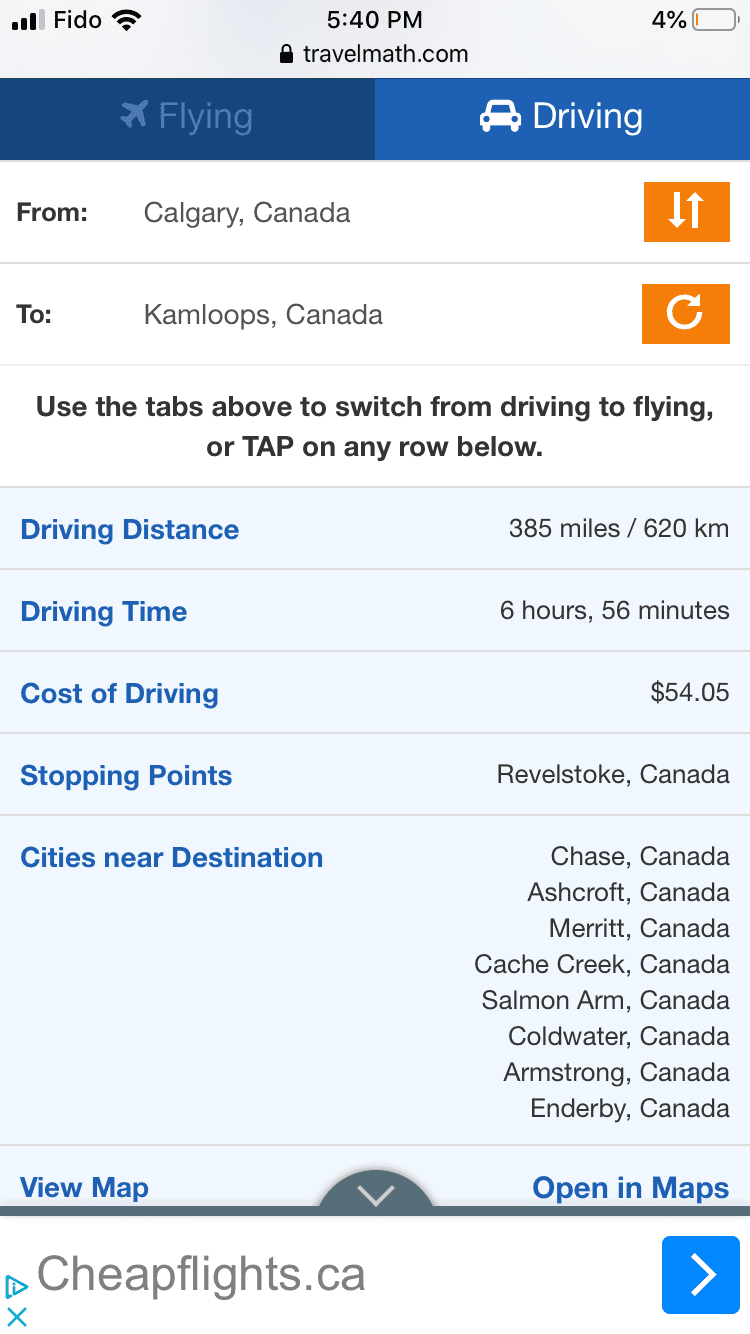The width and height of the screenshot is (750, 1334).
Task: Tap the car icon on Driving tab
Action: [500, 117]
